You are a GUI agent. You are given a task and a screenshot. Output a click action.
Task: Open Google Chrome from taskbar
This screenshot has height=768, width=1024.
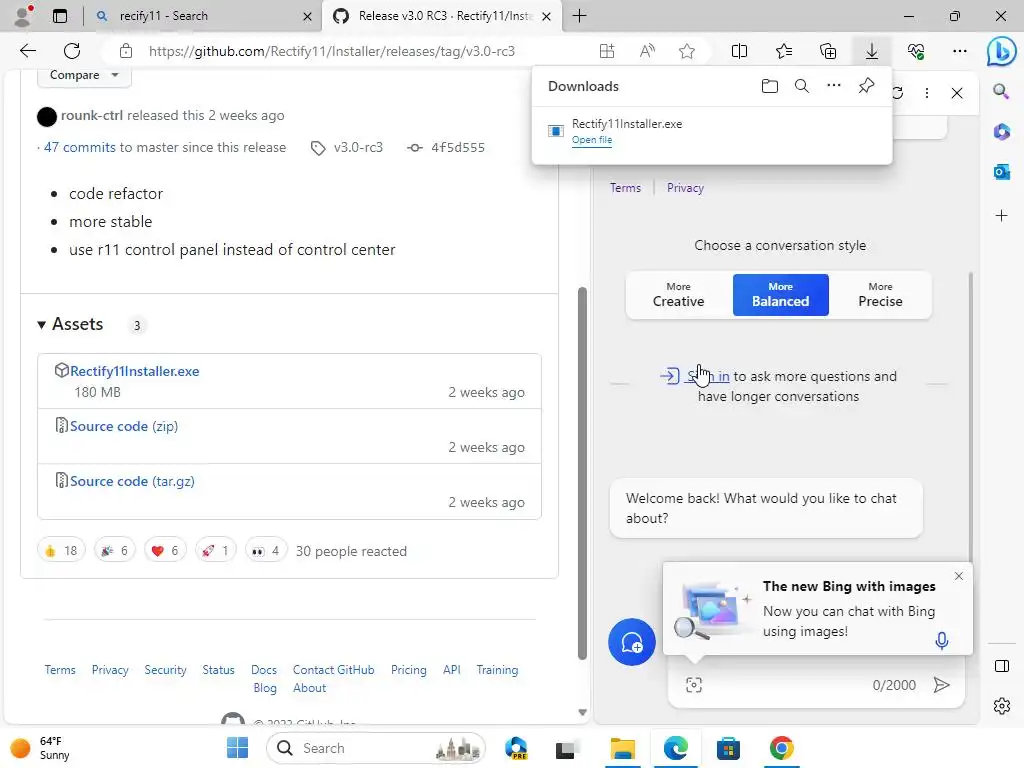coord(781,748)
